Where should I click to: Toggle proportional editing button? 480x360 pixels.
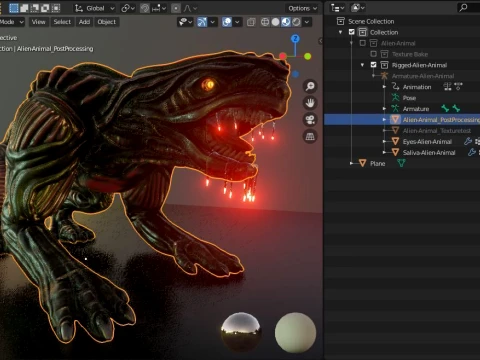coord(176,8)
